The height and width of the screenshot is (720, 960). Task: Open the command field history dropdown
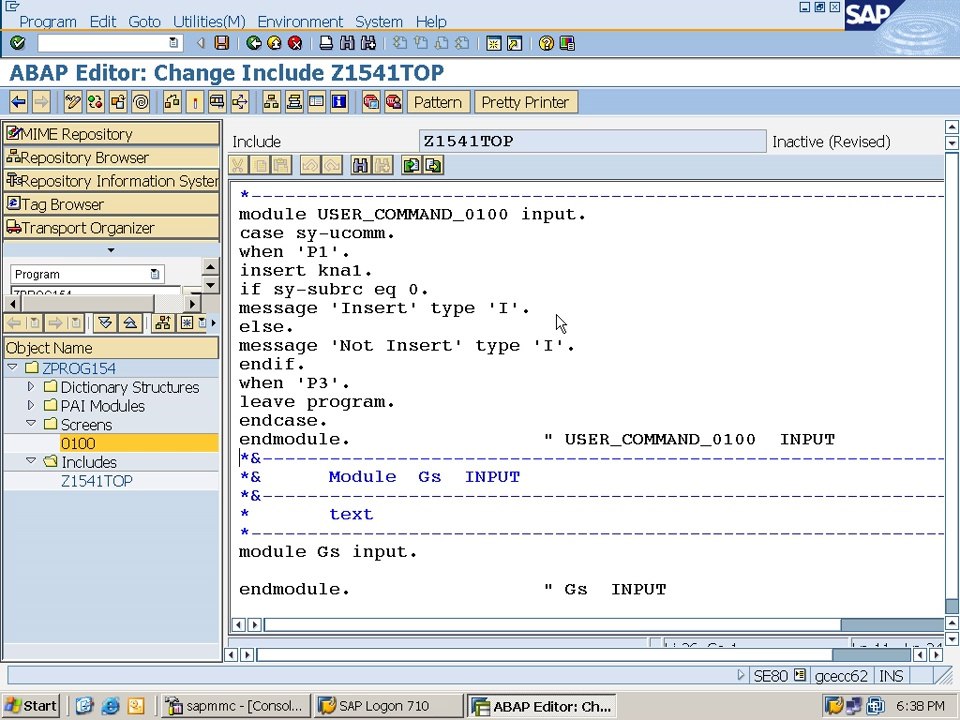pos(173,43)
